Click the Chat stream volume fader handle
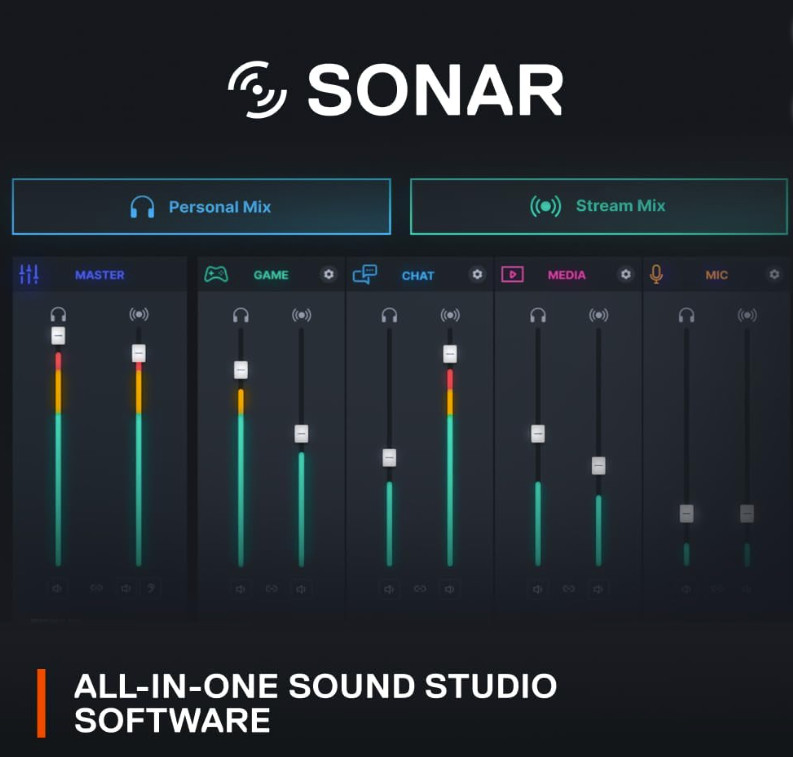 tap(450, 353)
